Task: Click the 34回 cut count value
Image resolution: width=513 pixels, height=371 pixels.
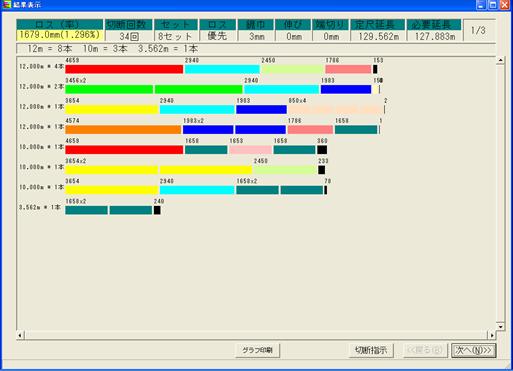Action: point(129,36)
